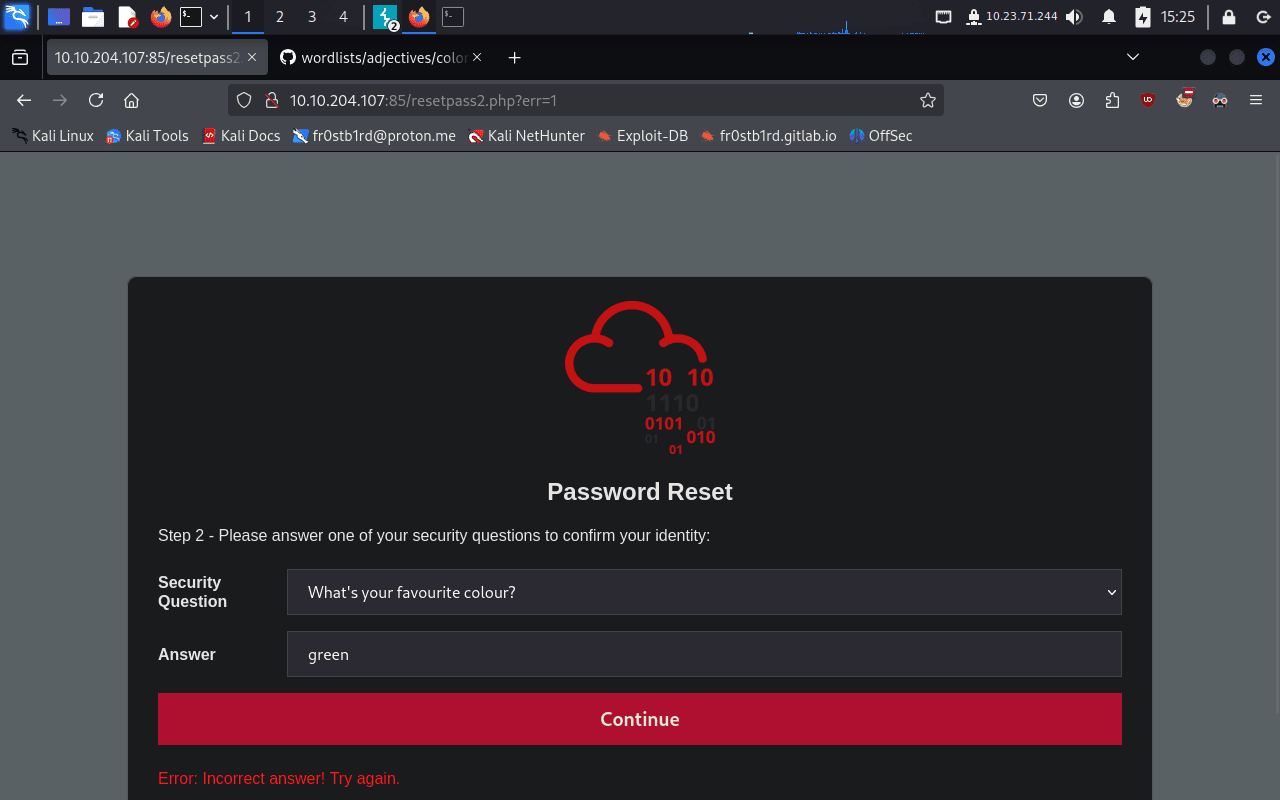
Task: Open the Firefox account profile icon
Action: pyautogui.click(x=1076, y=100)
